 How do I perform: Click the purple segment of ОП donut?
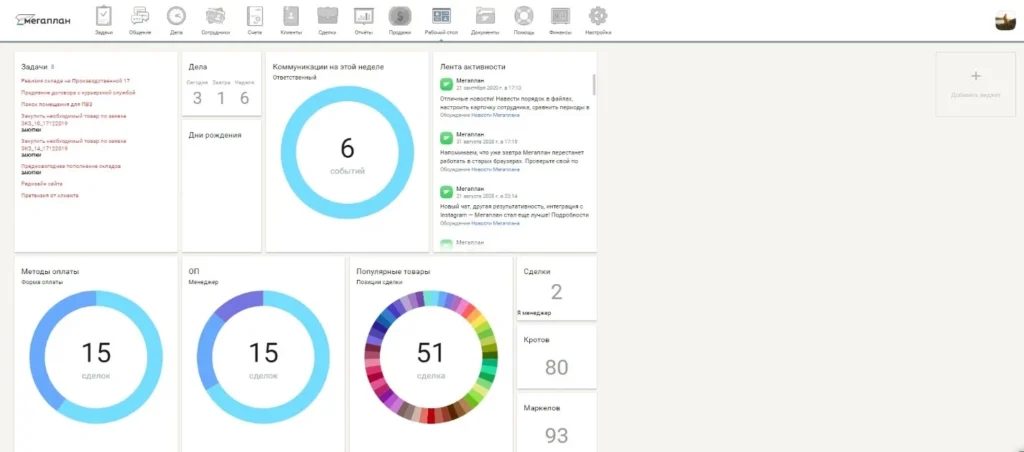pyautogui.click(x=240, y=303)
